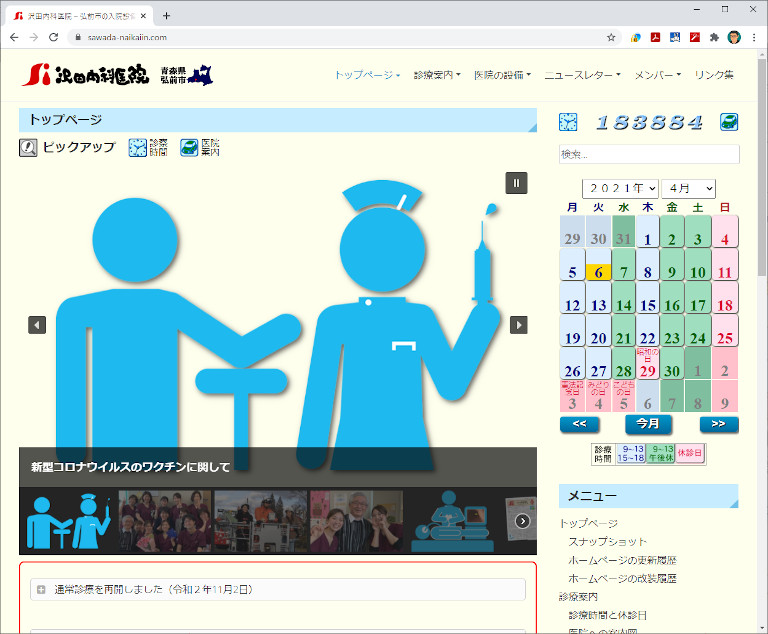Jump to current month with 今月 button
This screenshot has width=768, height=634.
[x=648, y=424]
